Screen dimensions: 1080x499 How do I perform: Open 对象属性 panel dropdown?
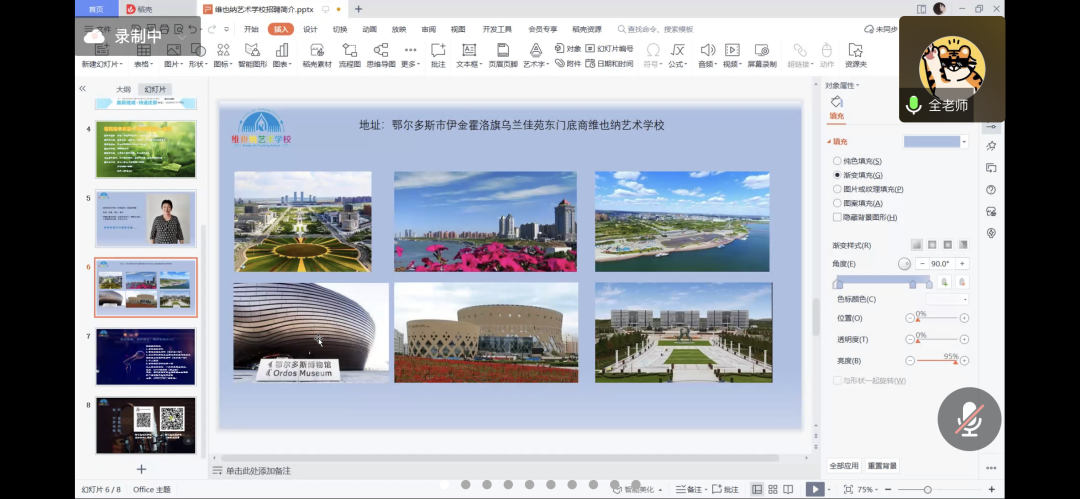coord(842,85)
